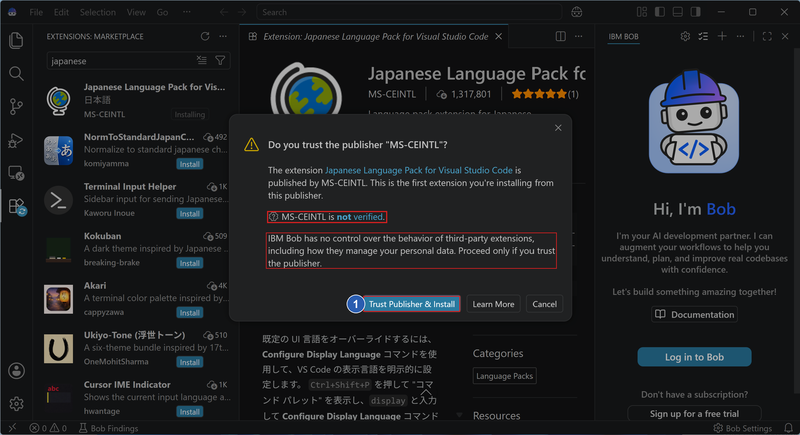Navigate forward with the title bar arrow
This screenshot has width=800, height=435.
coord(242,12)
